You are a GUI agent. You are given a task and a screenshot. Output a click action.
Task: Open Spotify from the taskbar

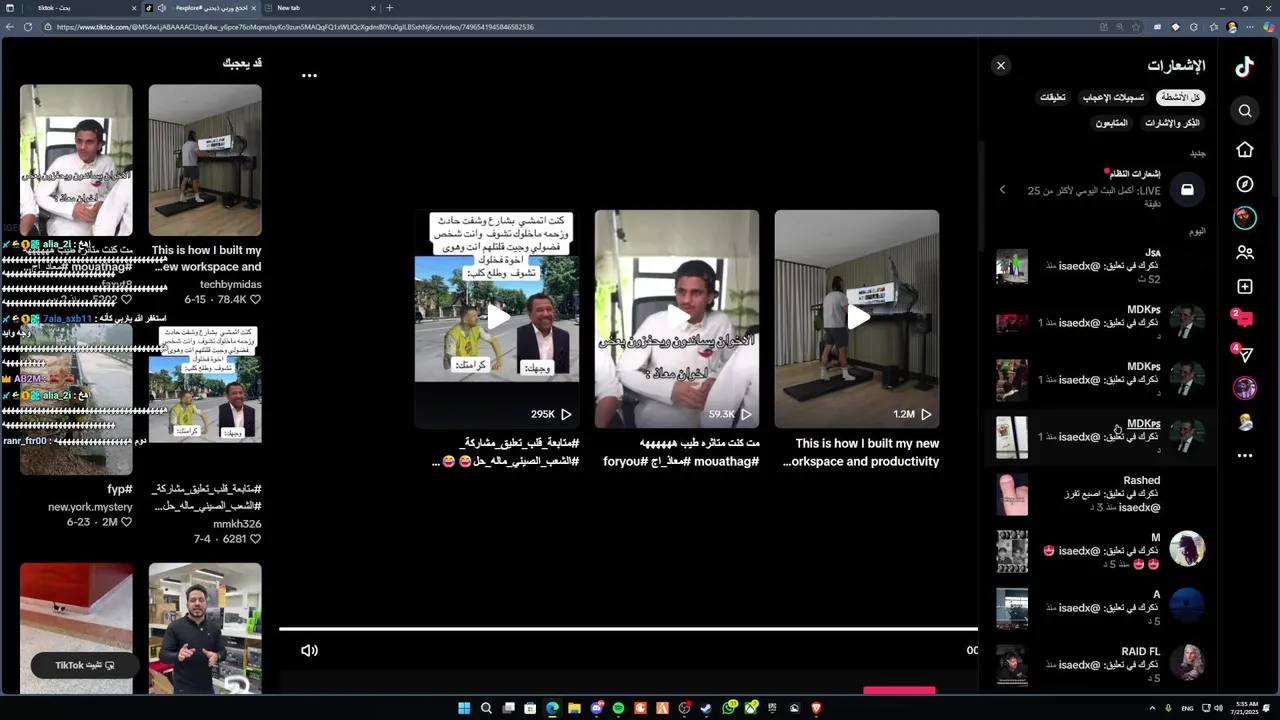pos(618,708)
